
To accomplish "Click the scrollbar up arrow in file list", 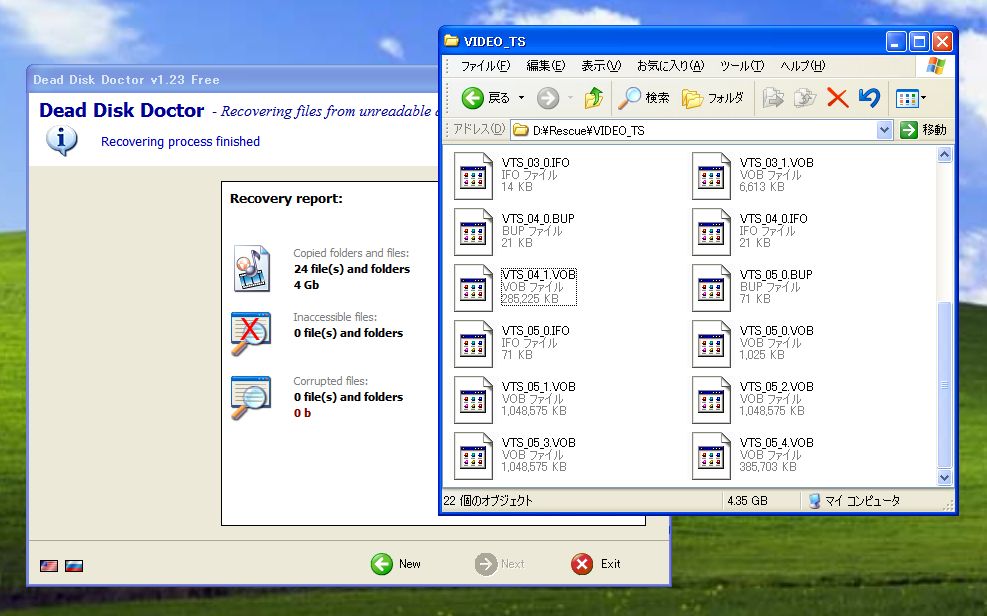I will 944,155.
